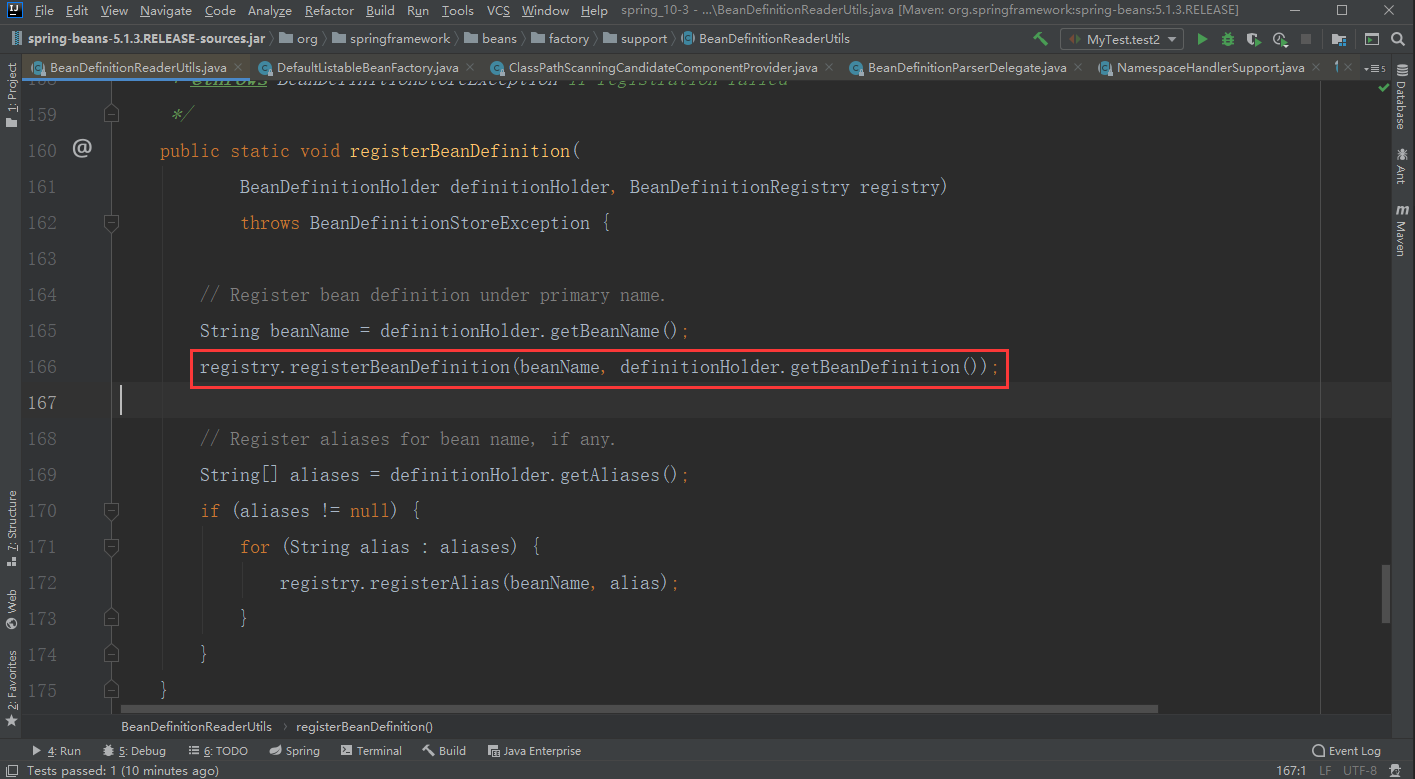This screenshot has height=779, width=1415.
Task: Open the MyTest.test2 run configuration dropdown
Action: tap(1121, 39)
